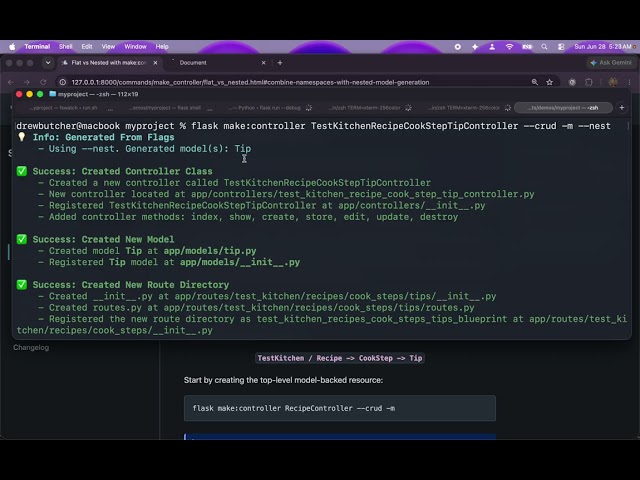Image resolution: width=640 pixels, height=480 pixels.
Task: Click the app/models/tip.py path text
Action: coord(210,251)
